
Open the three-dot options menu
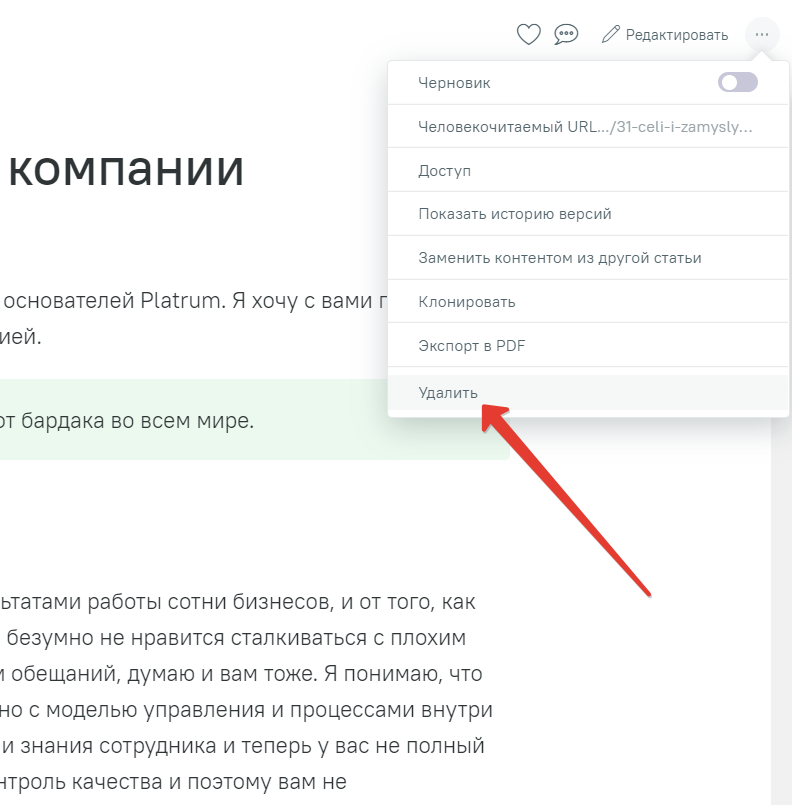[x=762, y=34]
